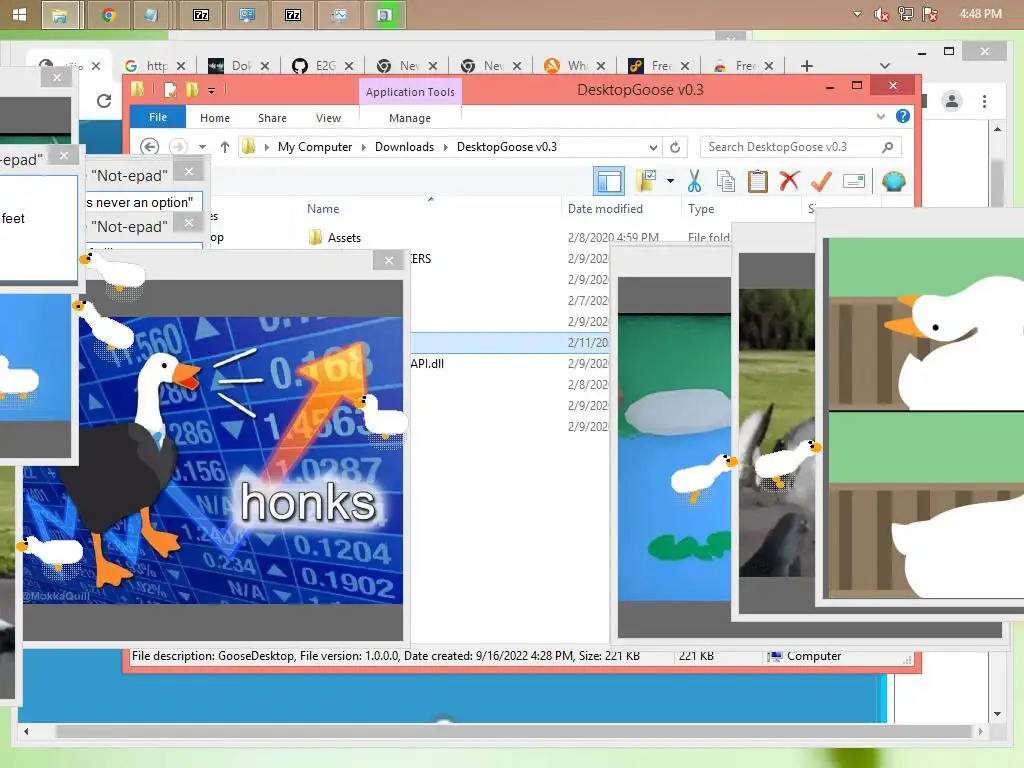
Task: Click the blue shell globe icon
Action: [x=893, y=181]
